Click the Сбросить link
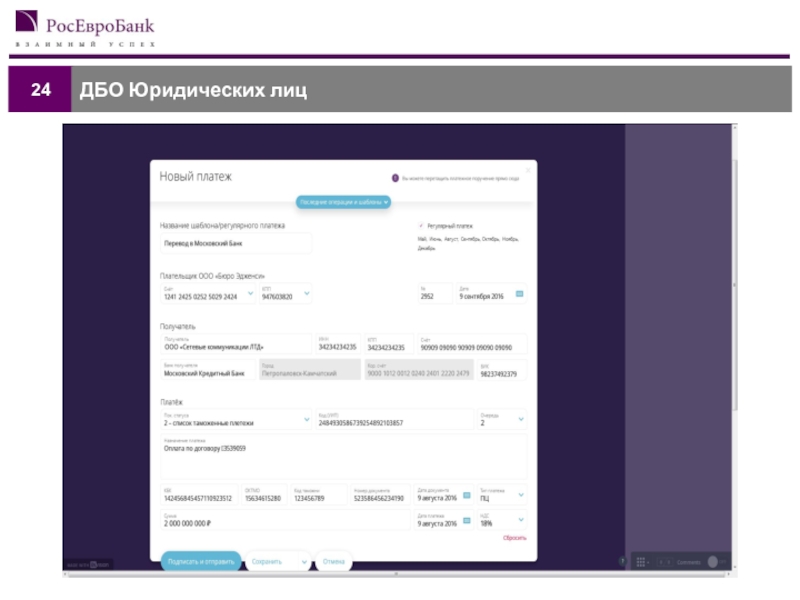This screenshot has height=600, width=800. (x=514, y=538)
